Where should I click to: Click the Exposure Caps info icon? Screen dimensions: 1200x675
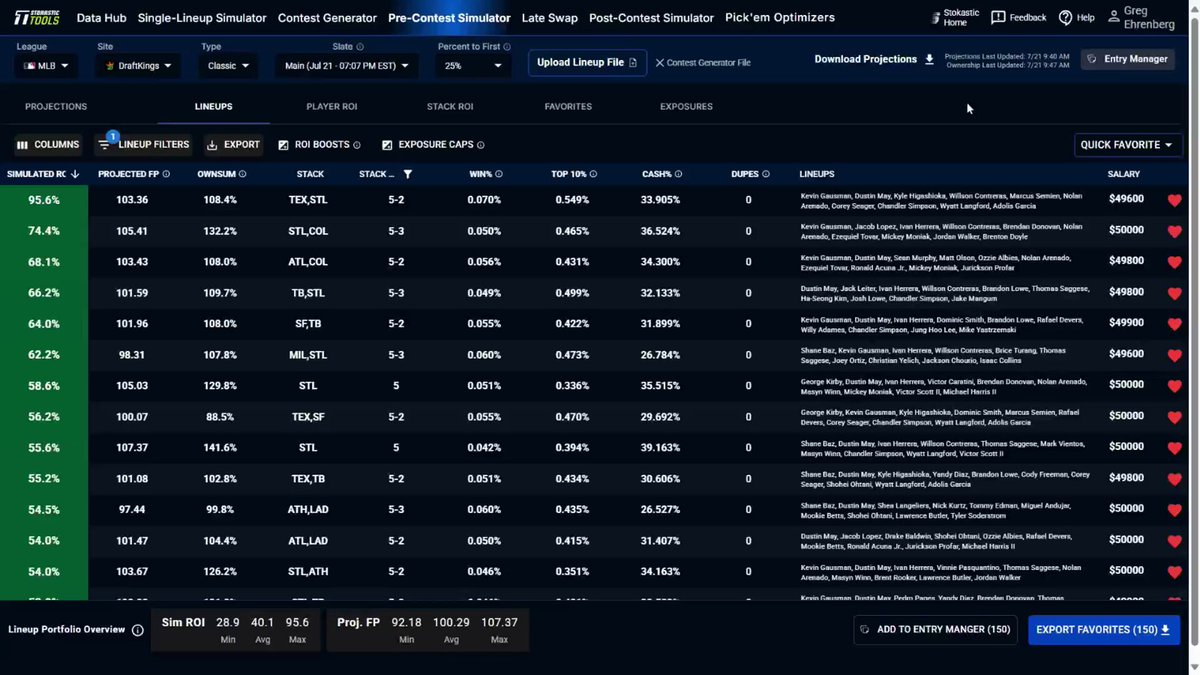[481, 145]
